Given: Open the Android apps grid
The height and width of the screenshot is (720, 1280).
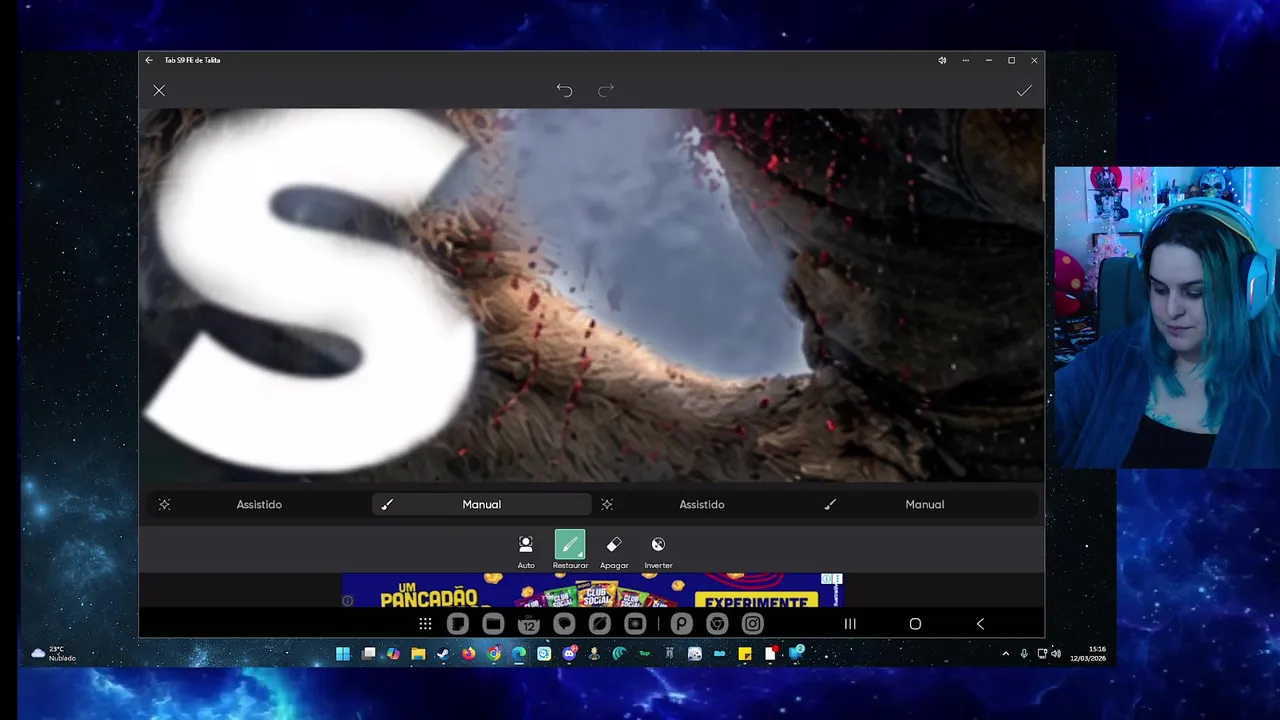Looking at the screenshot, I should 425,624.
